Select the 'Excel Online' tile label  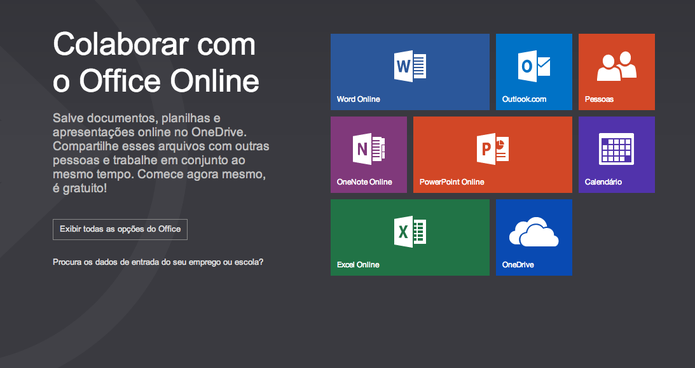pos(358,265)
